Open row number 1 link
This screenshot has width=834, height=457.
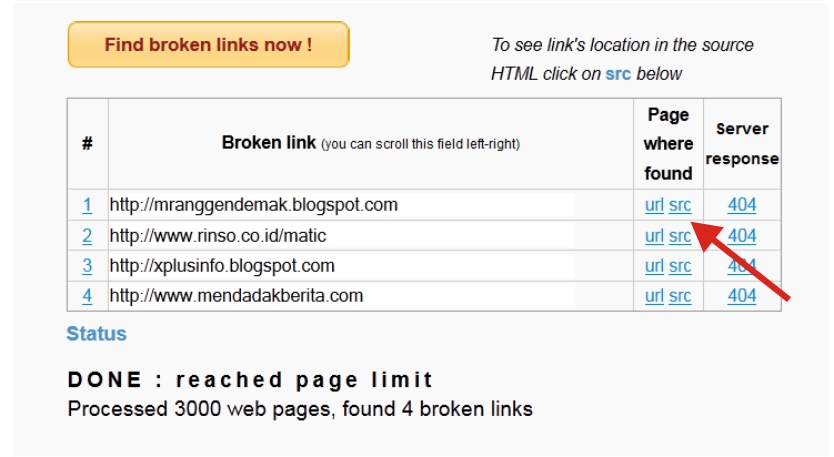(87, 205)
